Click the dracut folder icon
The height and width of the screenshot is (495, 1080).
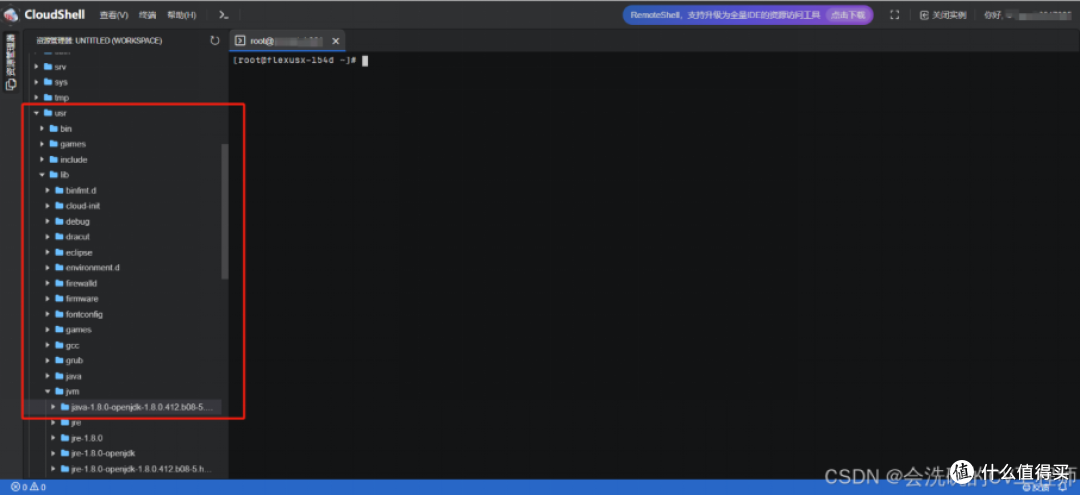pyautogui.click(x=59, y=237)
